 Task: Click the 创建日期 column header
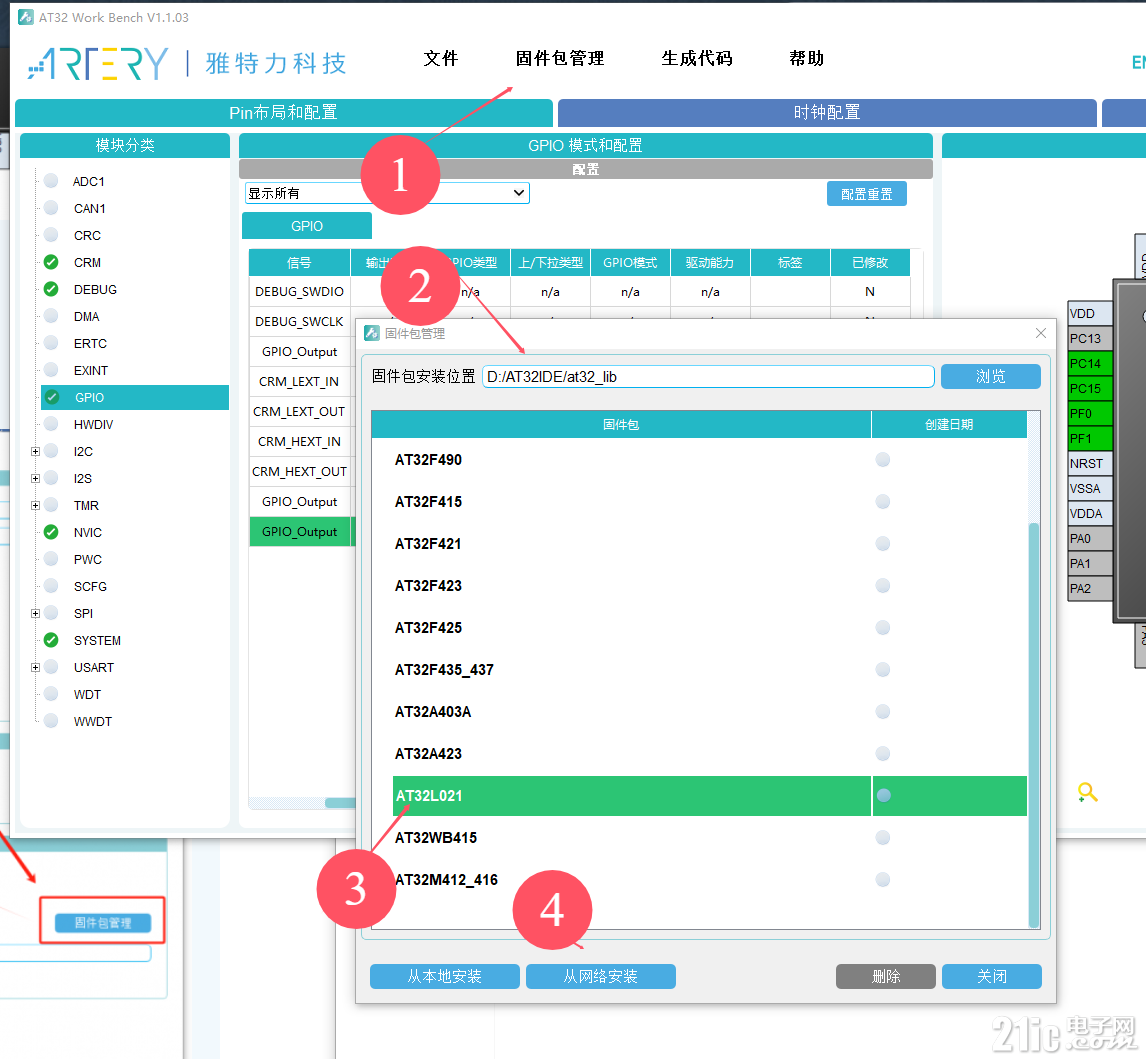tap(949, 425)
